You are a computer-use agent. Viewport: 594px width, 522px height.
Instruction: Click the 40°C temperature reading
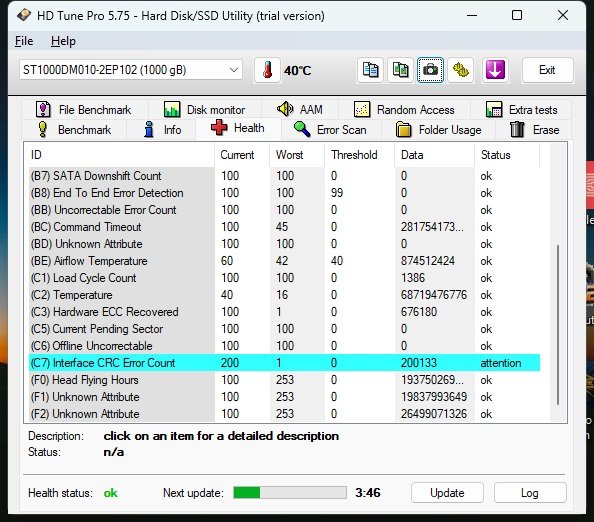click(x=298, y=70)
